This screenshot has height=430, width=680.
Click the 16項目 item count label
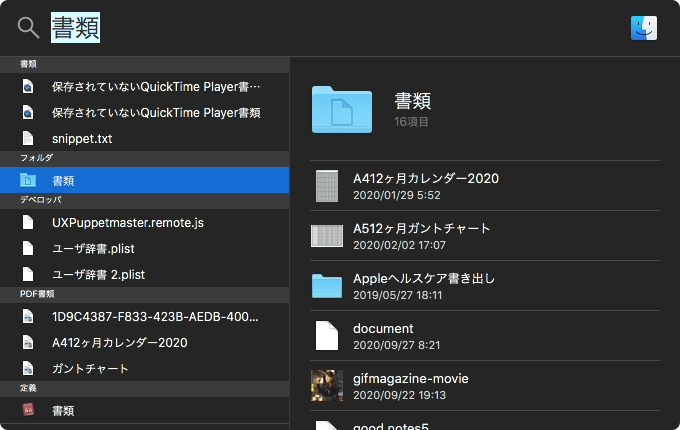coord(411,122)
